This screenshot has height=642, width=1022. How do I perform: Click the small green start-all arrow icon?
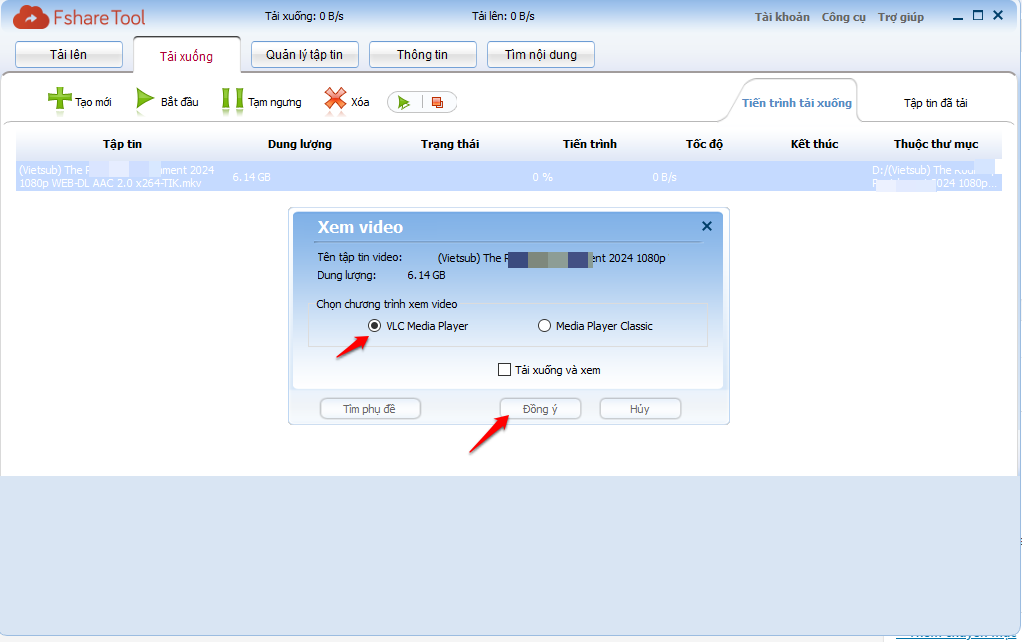coord(404,102)
